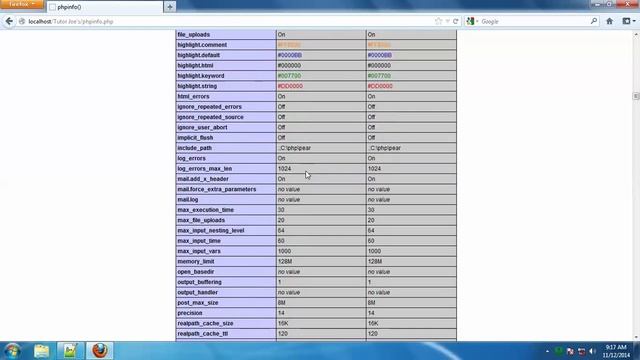Show hidden system tray icons arrow

click(x=547, y=351)
